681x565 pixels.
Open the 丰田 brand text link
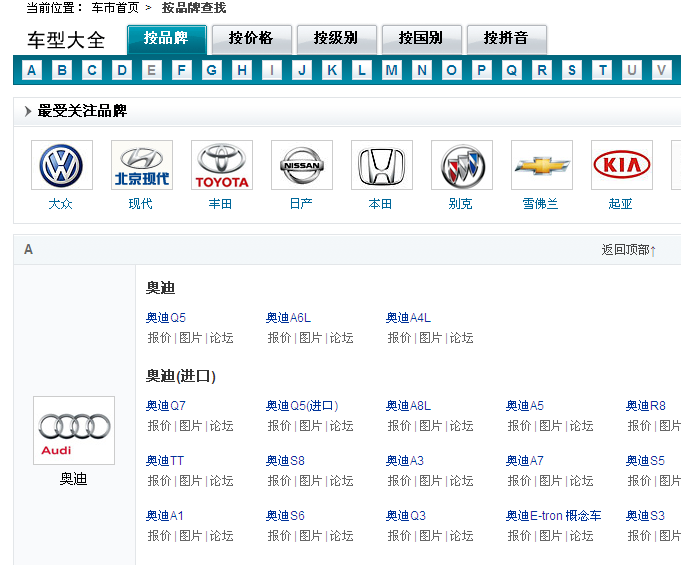click(220, 204)
